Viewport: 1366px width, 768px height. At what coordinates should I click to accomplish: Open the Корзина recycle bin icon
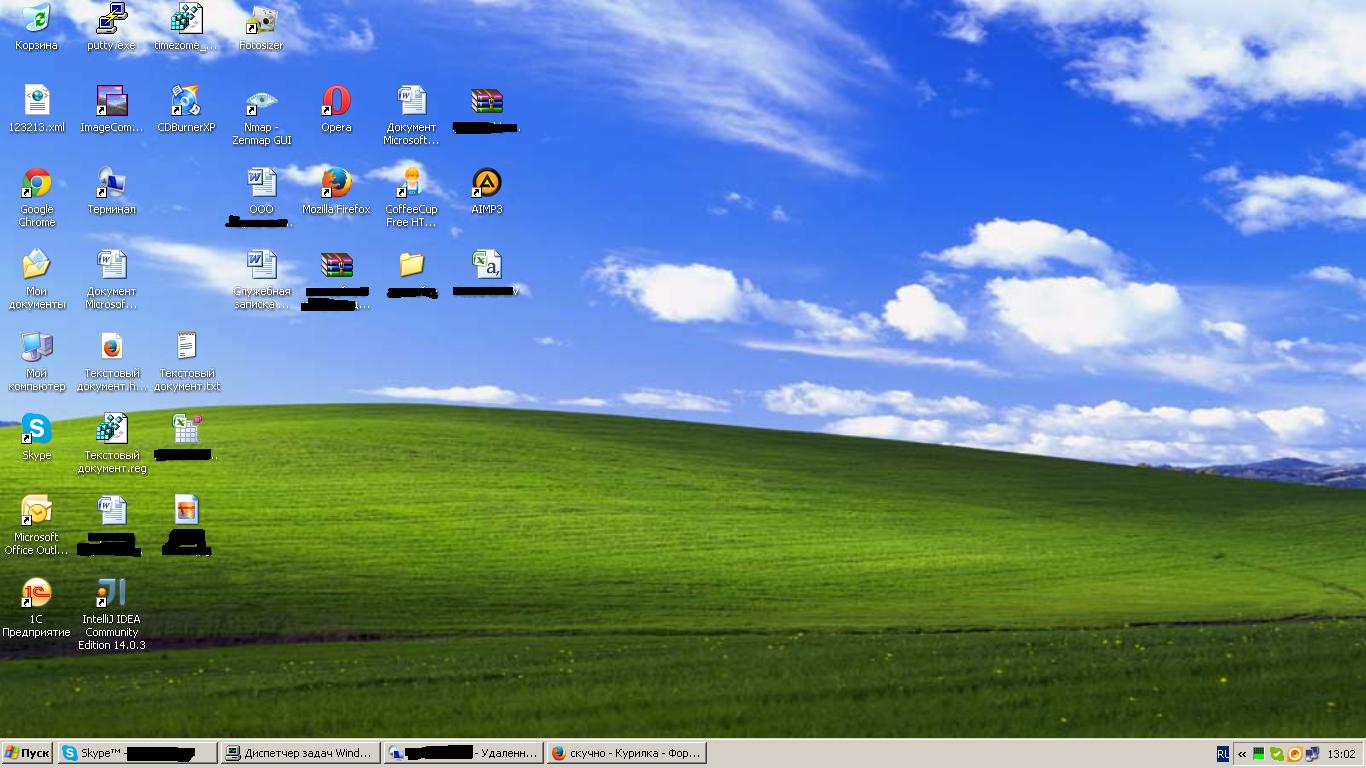36,18
